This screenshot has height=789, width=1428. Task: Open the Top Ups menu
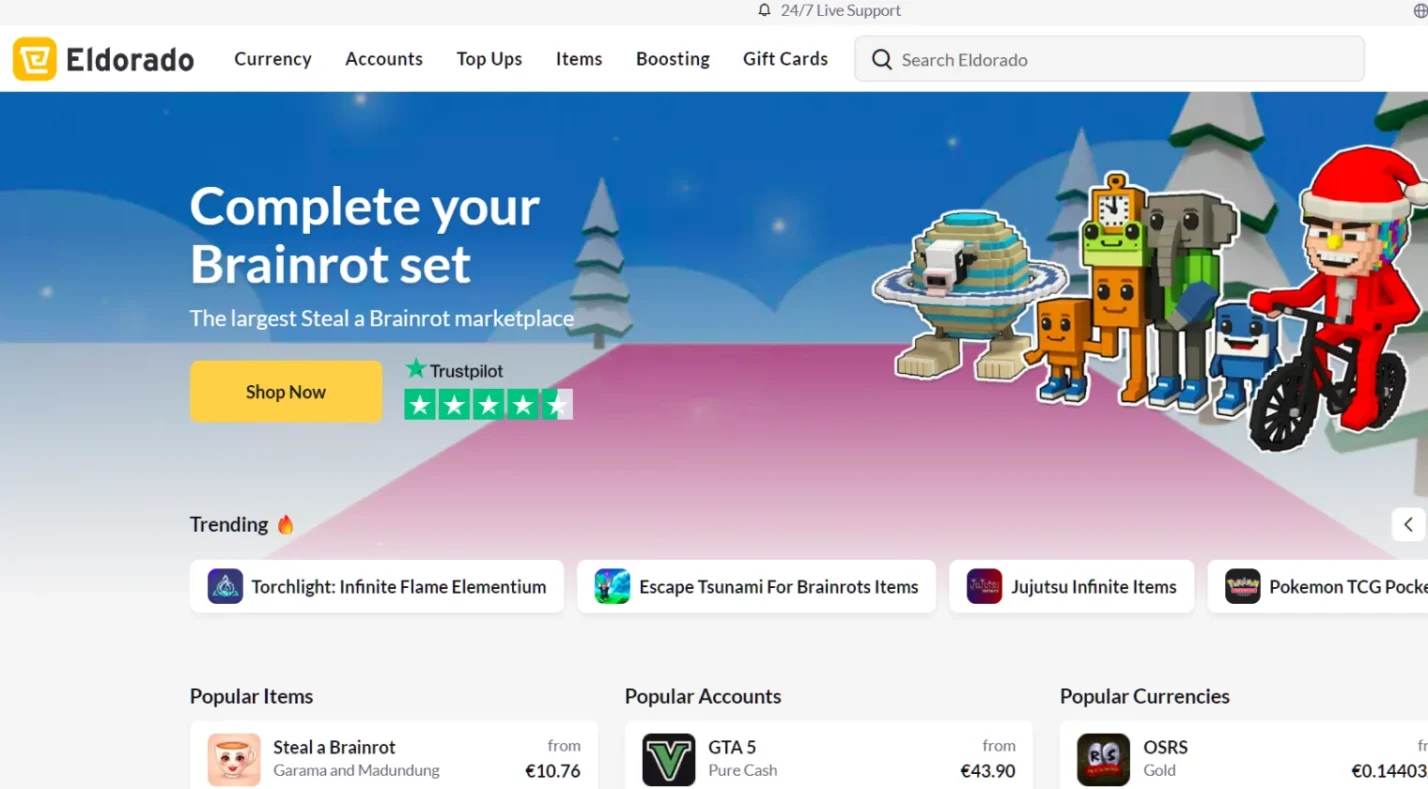click(x=489, y=59)
